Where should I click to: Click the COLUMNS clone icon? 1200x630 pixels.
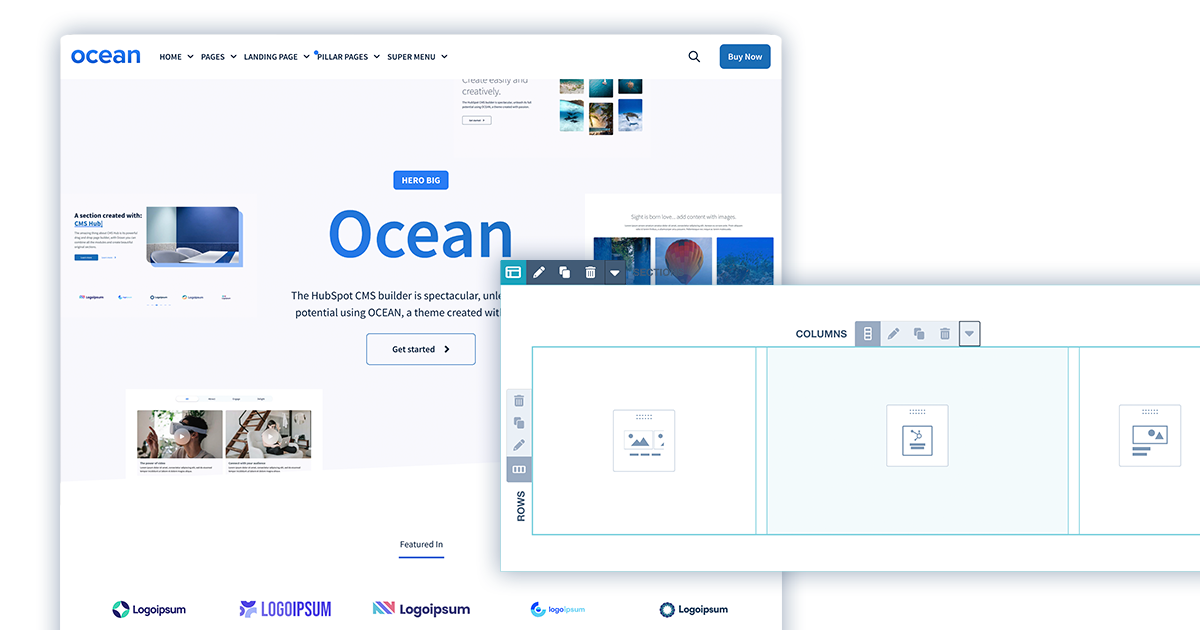[x=919, y=334]
